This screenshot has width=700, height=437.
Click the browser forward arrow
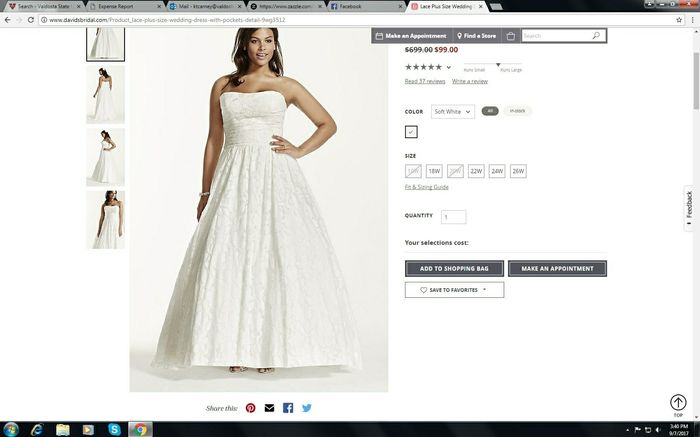(x=19, y=20)
